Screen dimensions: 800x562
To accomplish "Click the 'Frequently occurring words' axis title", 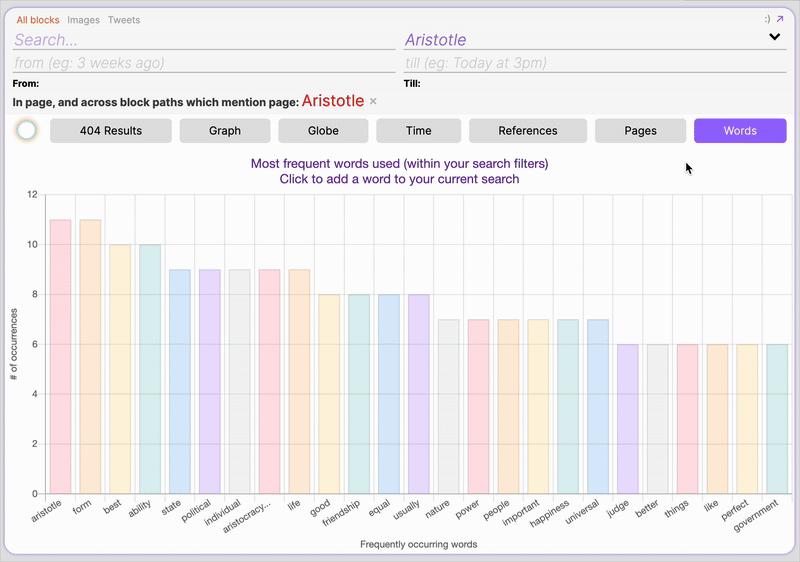I will tap(418, 544).
